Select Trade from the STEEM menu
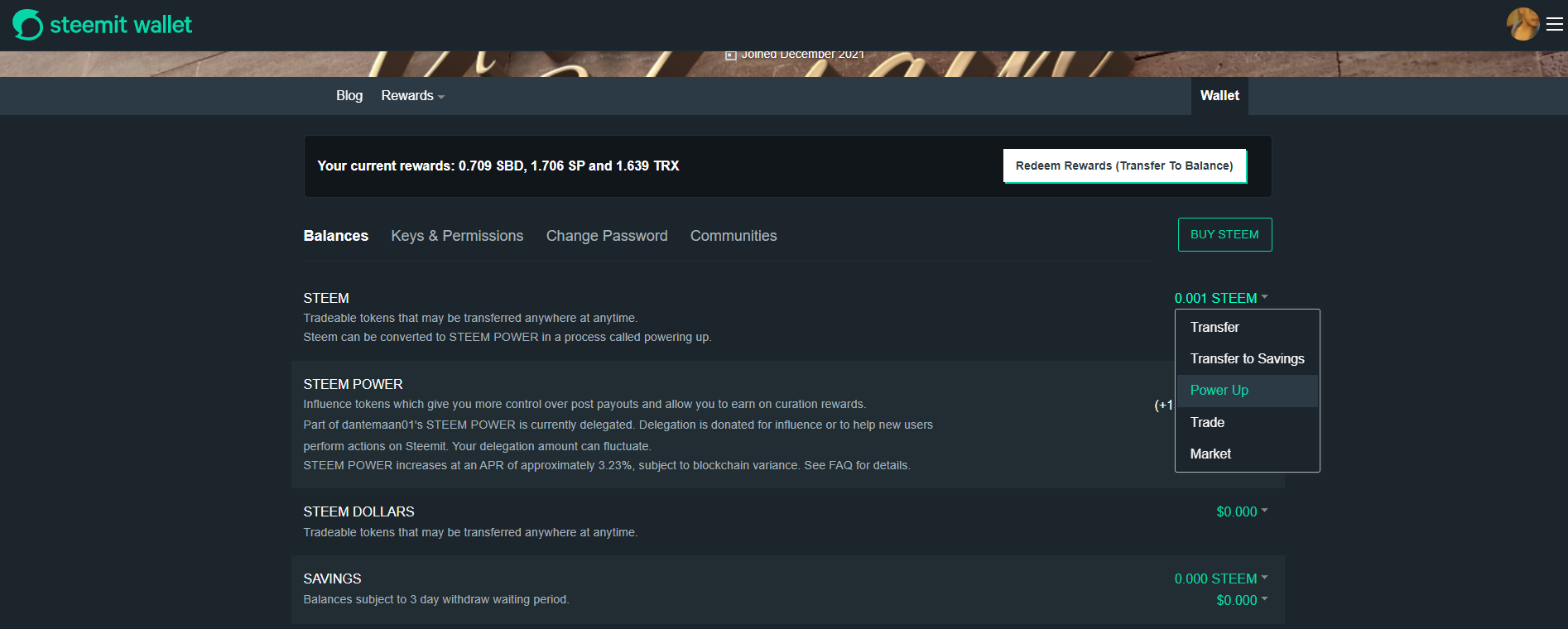This screenshot has height=629, width=1568. (x=1247, y=423)
